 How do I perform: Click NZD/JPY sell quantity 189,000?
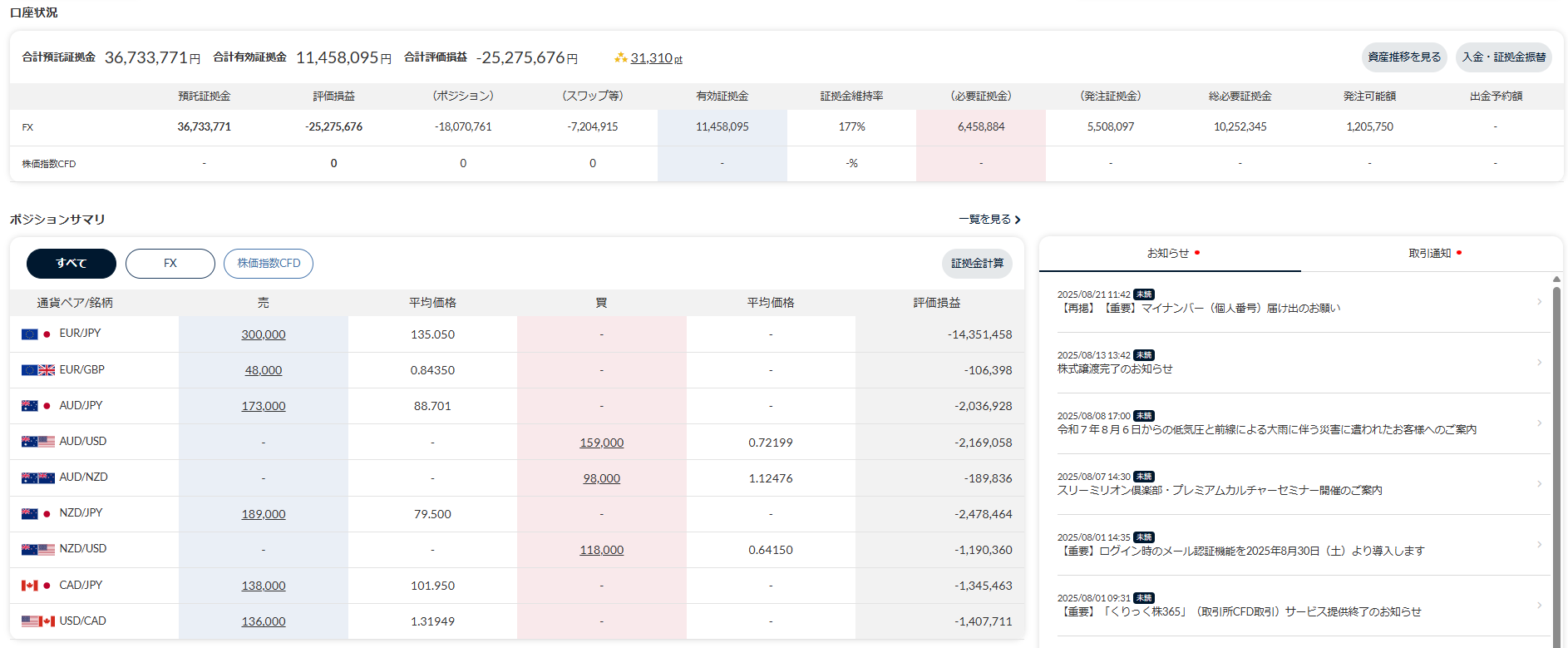tap(264, 514)
